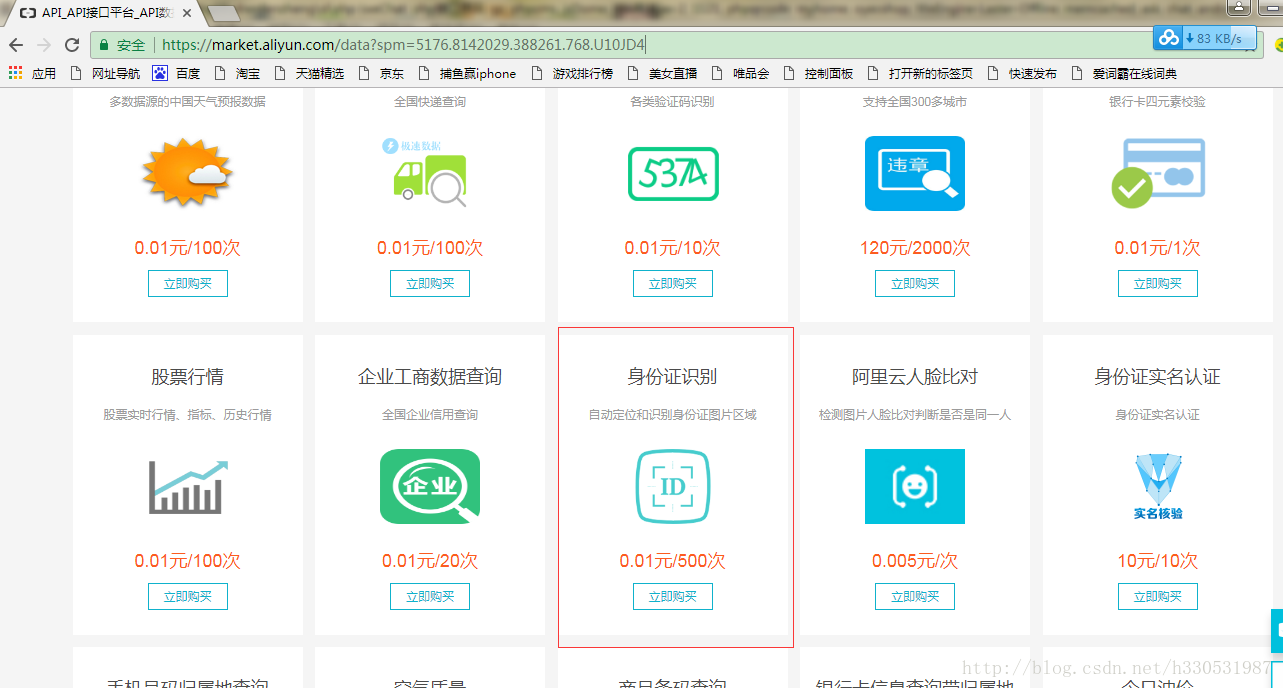
Task: Click the ID card recognition icon
Action: coord(672,487)
